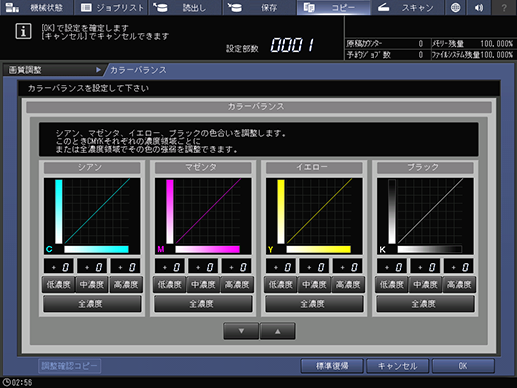
Task: Click the 調整確認コピー proof copy button
Action: [x=69, y=366]
